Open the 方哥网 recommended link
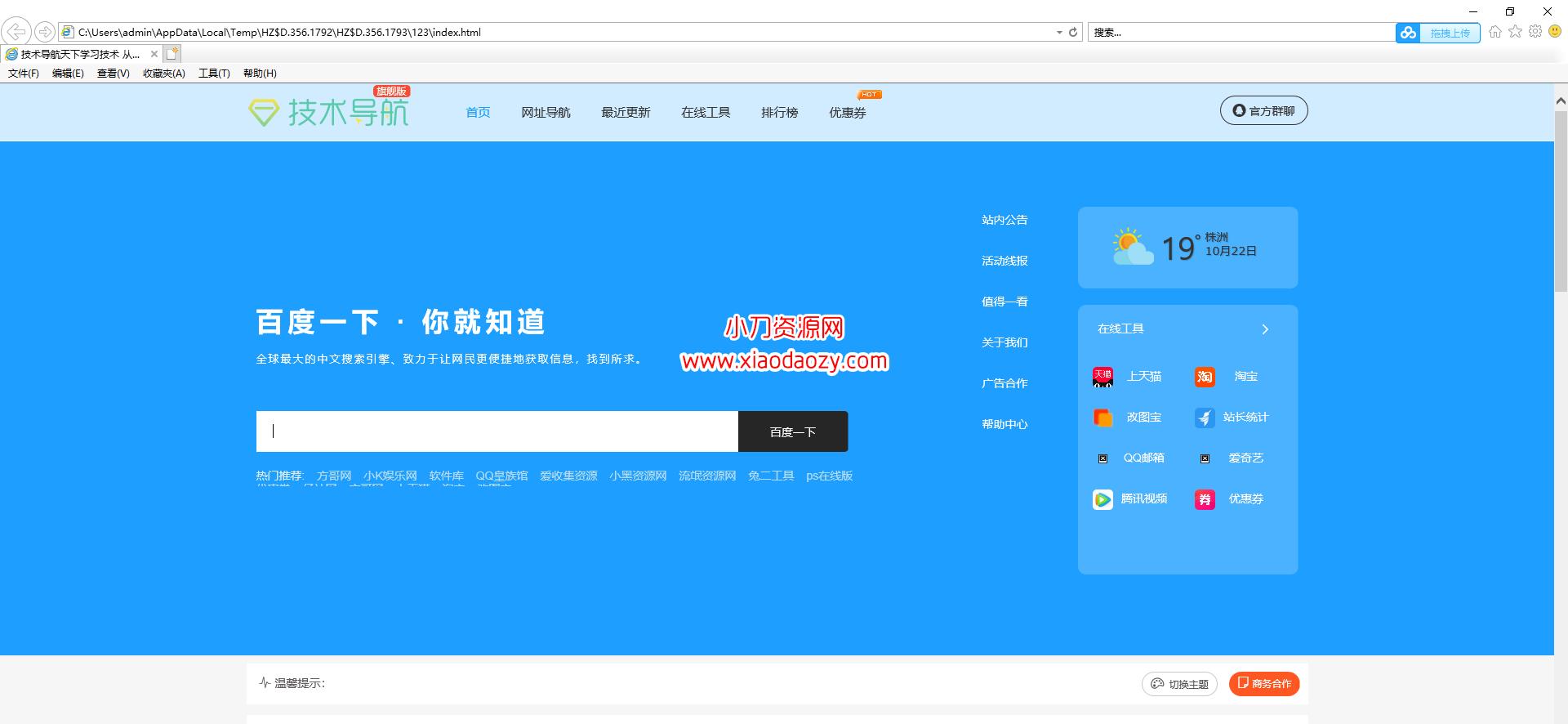This screenshot has width=1568, height=724. click(334, 476)
